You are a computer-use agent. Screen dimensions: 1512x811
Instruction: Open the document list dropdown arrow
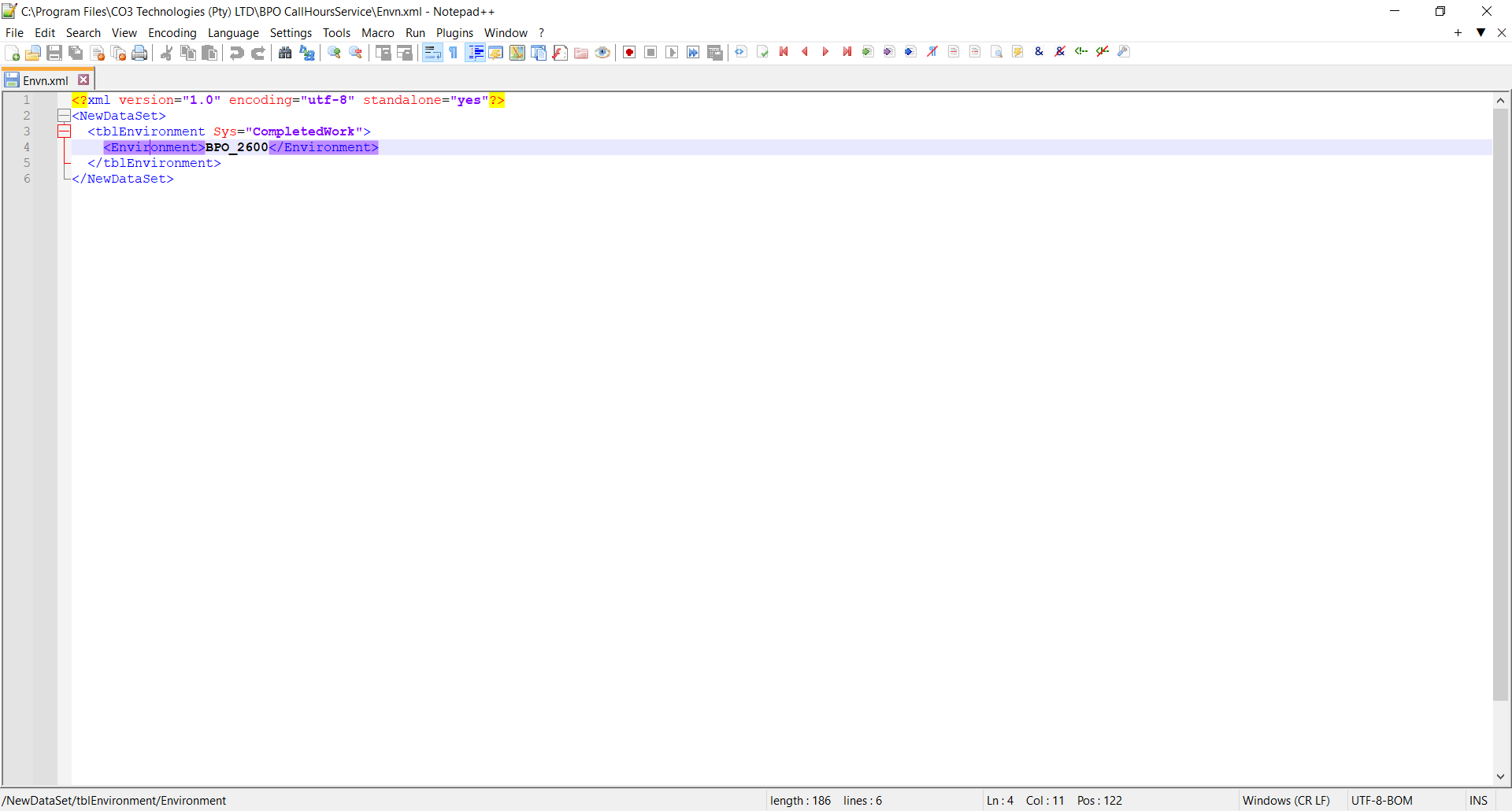(1480, 32)
